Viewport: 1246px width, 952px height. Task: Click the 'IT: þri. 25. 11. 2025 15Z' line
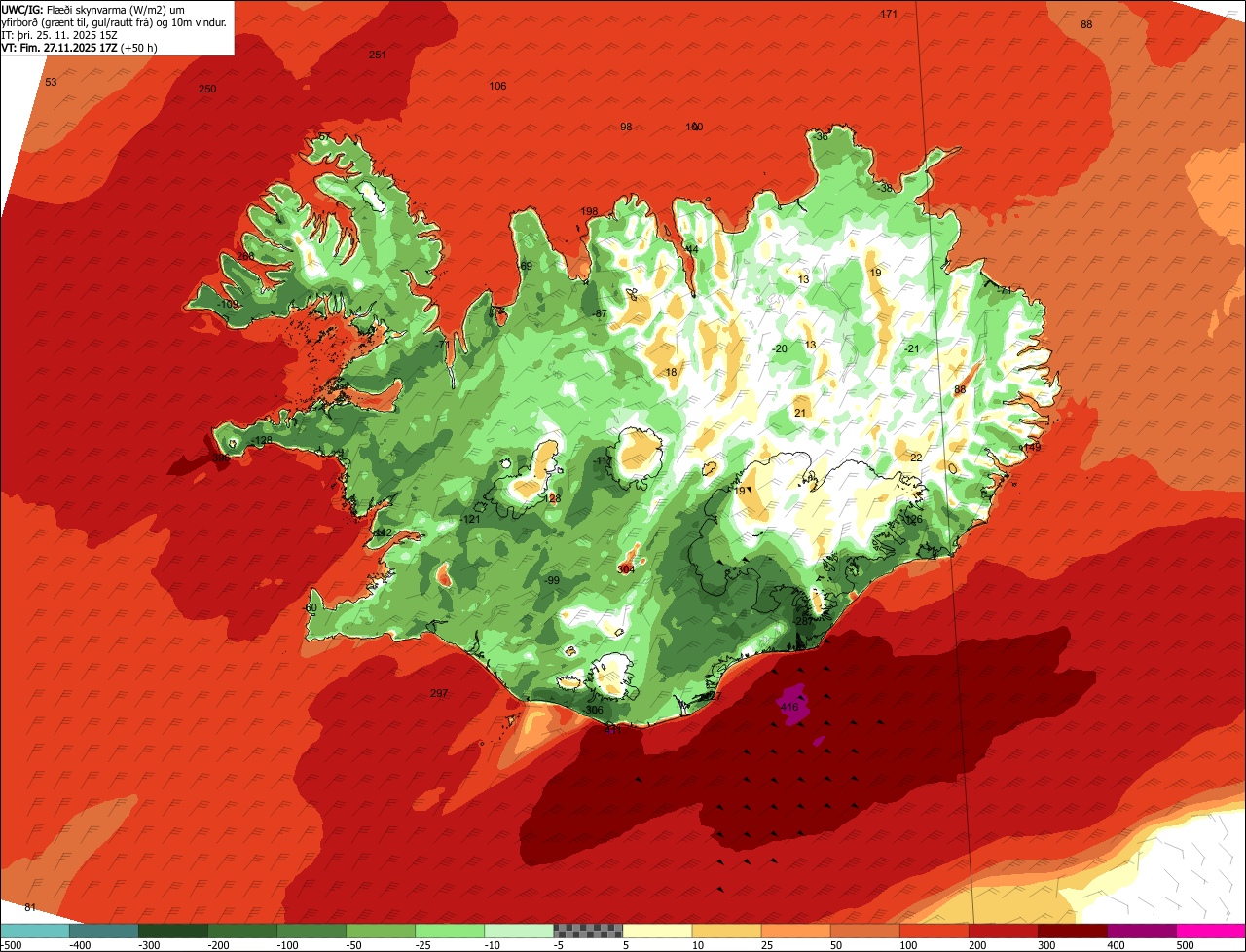(x=60, y=35)
